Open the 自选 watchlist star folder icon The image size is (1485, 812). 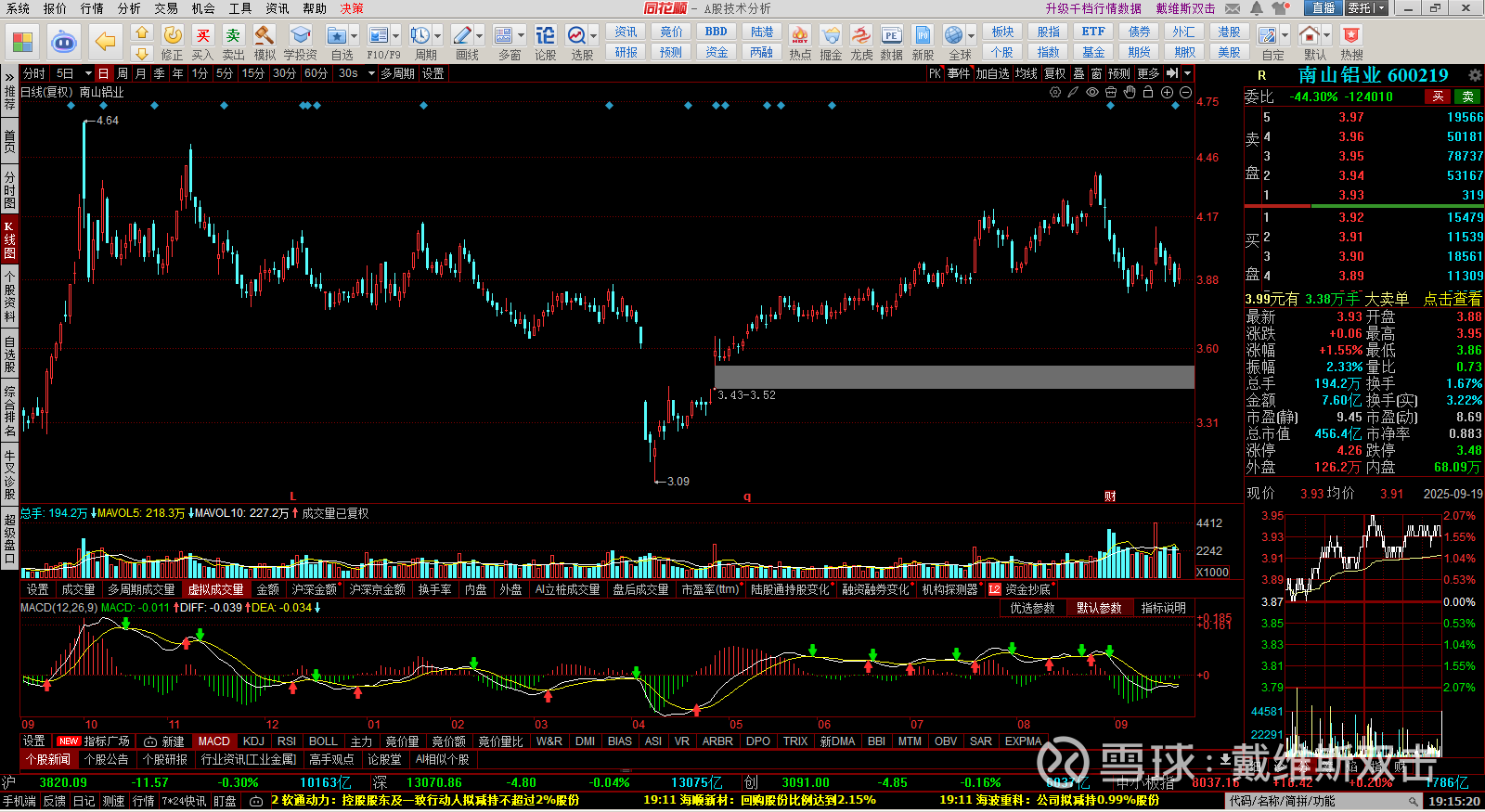337,43
